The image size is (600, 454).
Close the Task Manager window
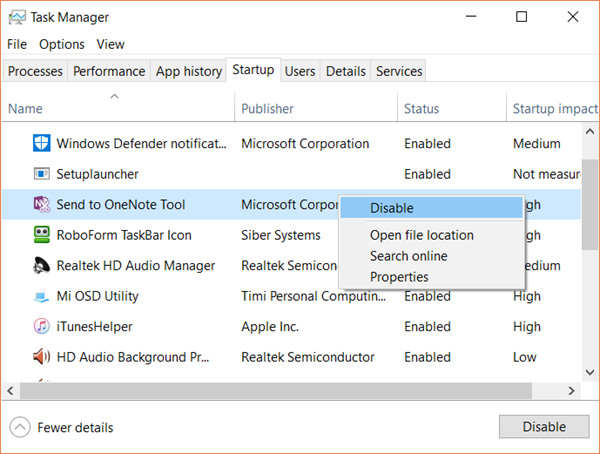[573, 16]
